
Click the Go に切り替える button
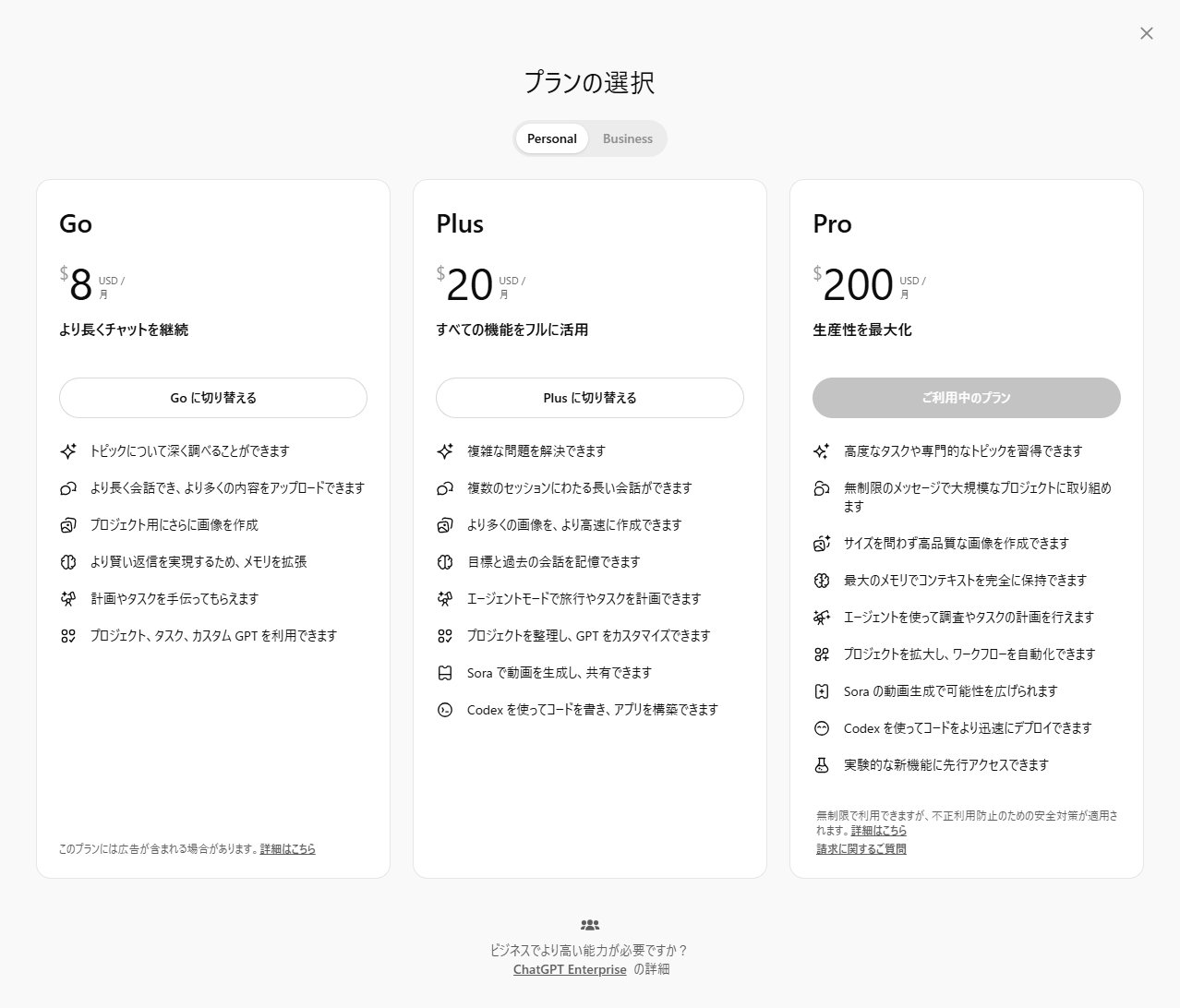click(x=213, y=398)
